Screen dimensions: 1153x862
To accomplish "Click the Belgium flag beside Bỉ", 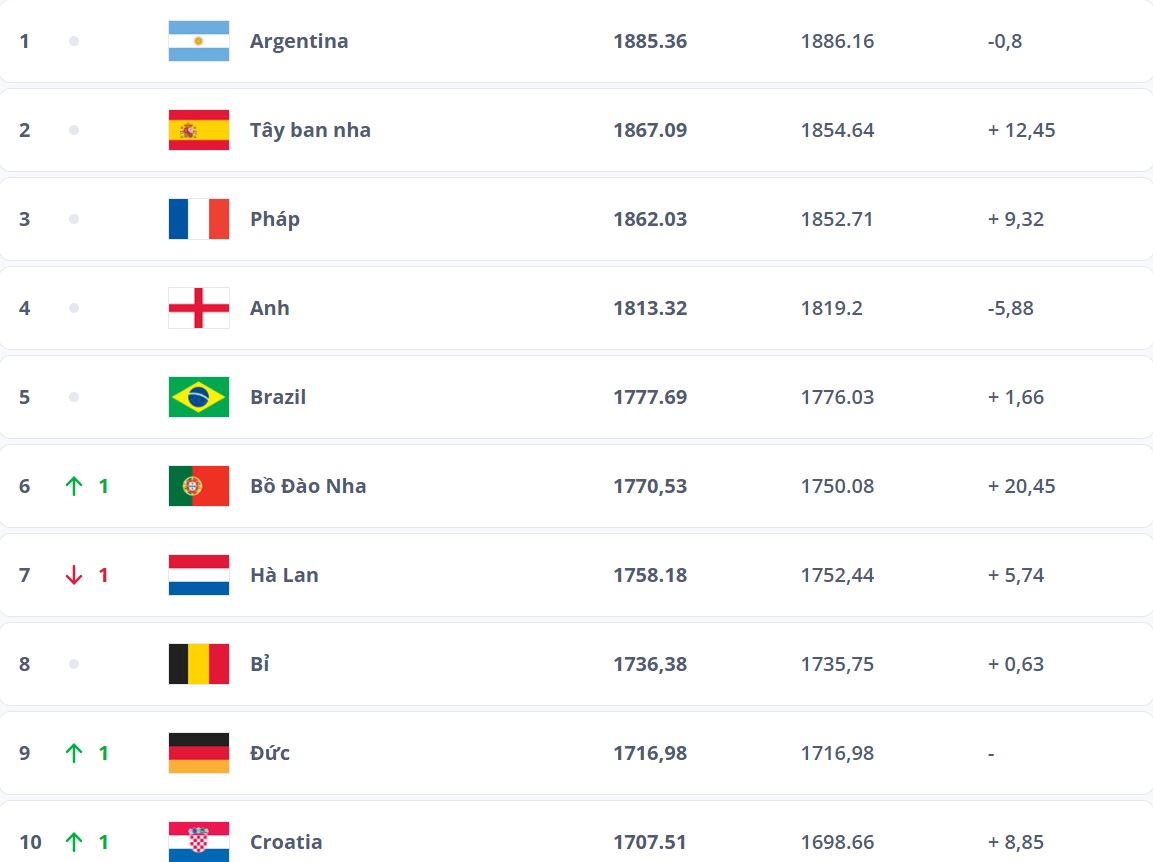I will [x=199, y=664].
